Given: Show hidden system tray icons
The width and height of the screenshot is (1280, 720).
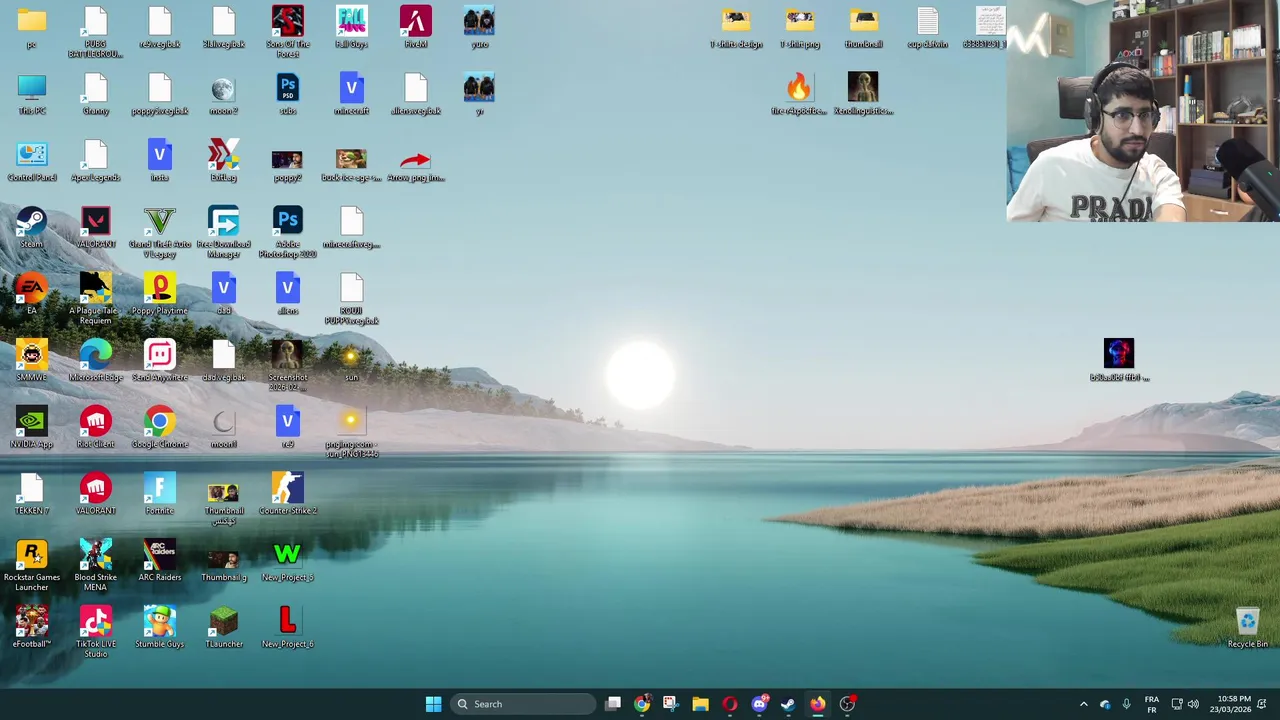Looking at the screenshot, I should tap(1083, 704).
